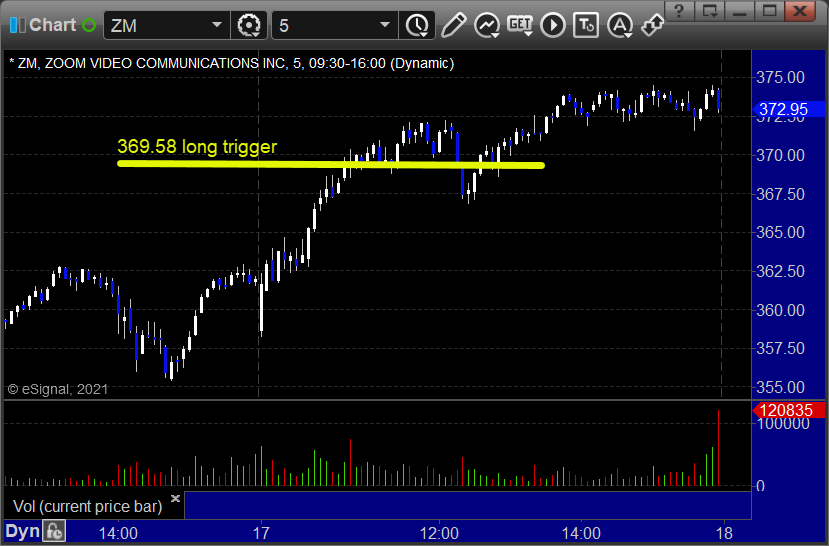Click the 355.00 price axis label
Screen dimensions: 829x546
click(x=780, y=387)
